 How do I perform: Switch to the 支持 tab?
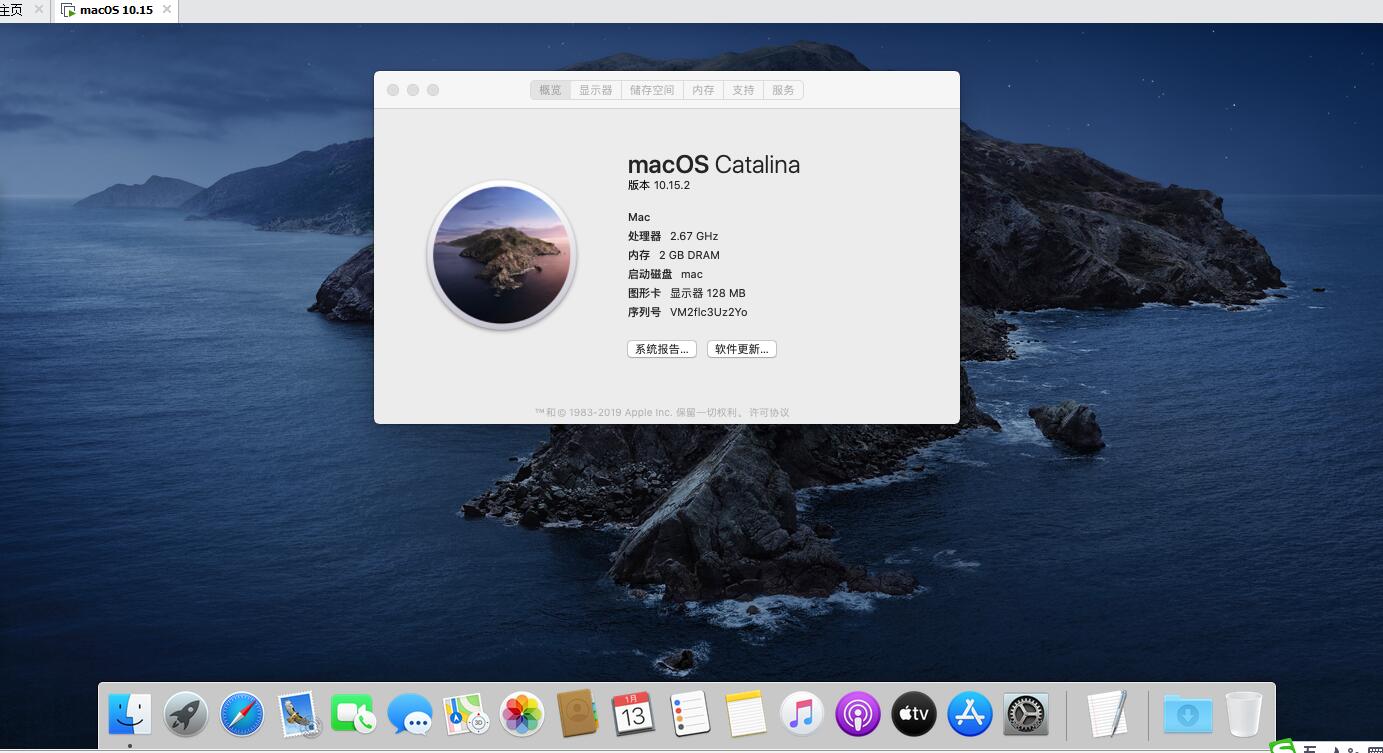pyautogui.click(x=743, y=90)
